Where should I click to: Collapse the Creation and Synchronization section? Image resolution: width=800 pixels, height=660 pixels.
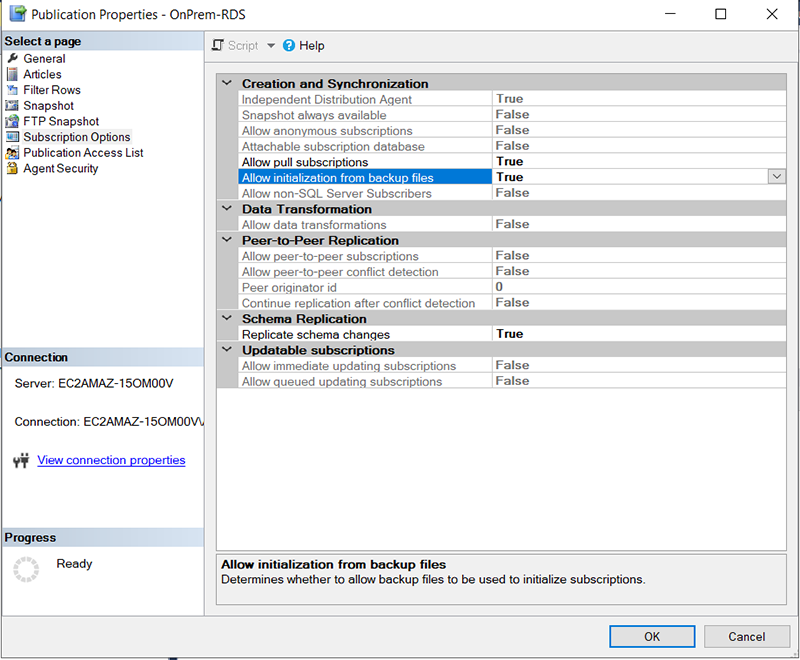[x=227, y=84]
